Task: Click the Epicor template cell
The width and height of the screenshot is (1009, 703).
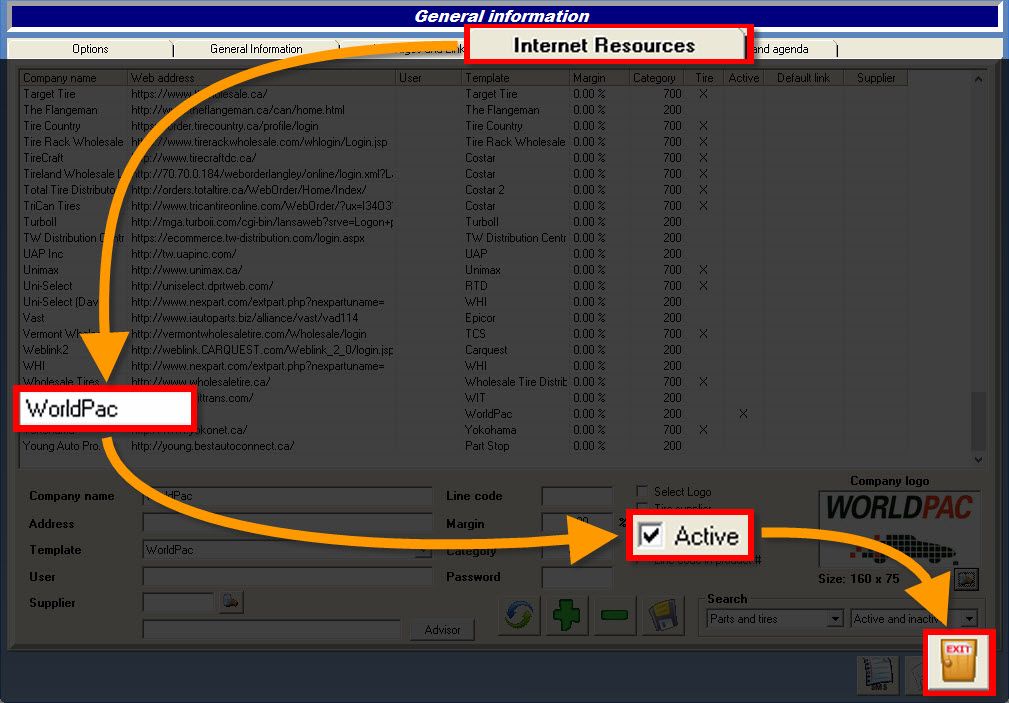Action: click(x=480, y=318)
